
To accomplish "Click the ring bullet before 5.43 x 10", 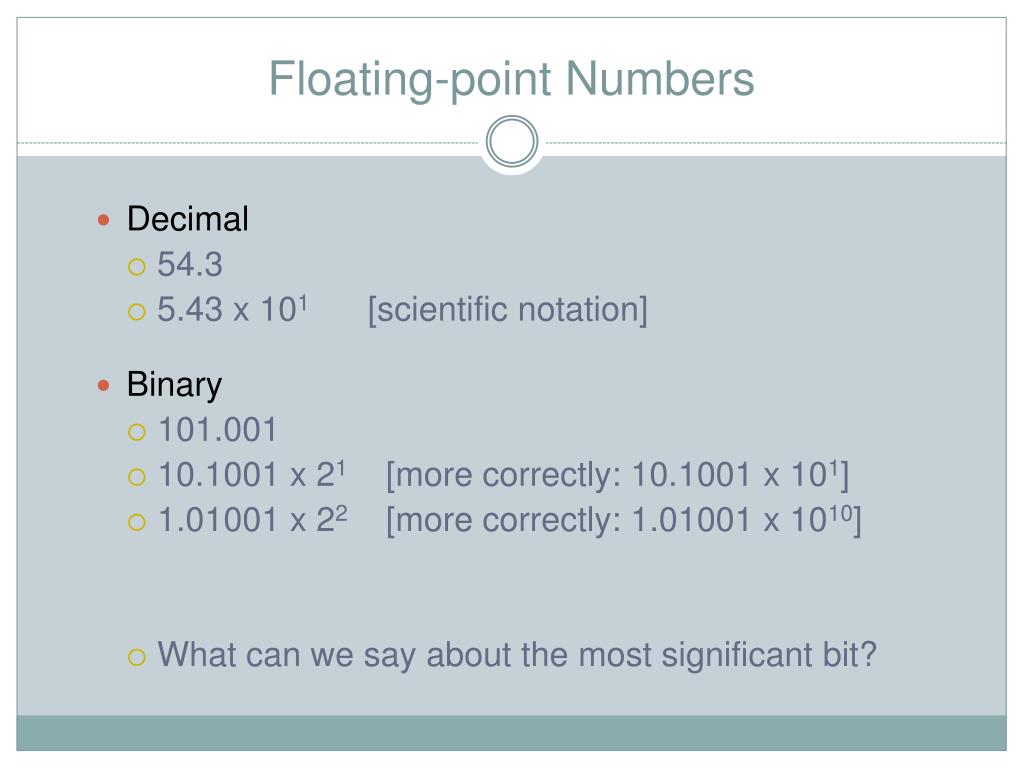I will [136, 312].
